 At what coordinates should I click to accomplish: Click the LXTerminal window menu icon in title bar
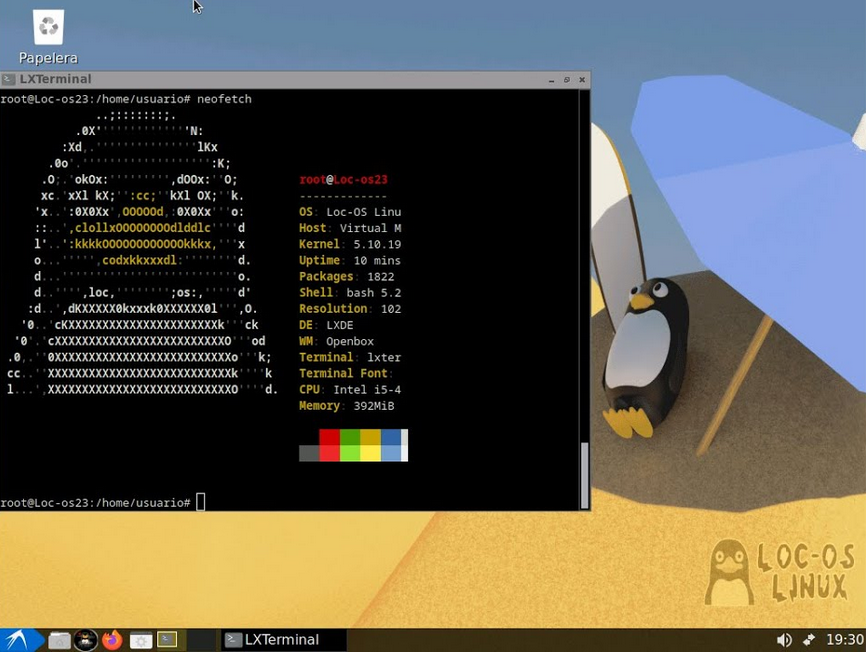pyautogui.click(x=8, y=79)
